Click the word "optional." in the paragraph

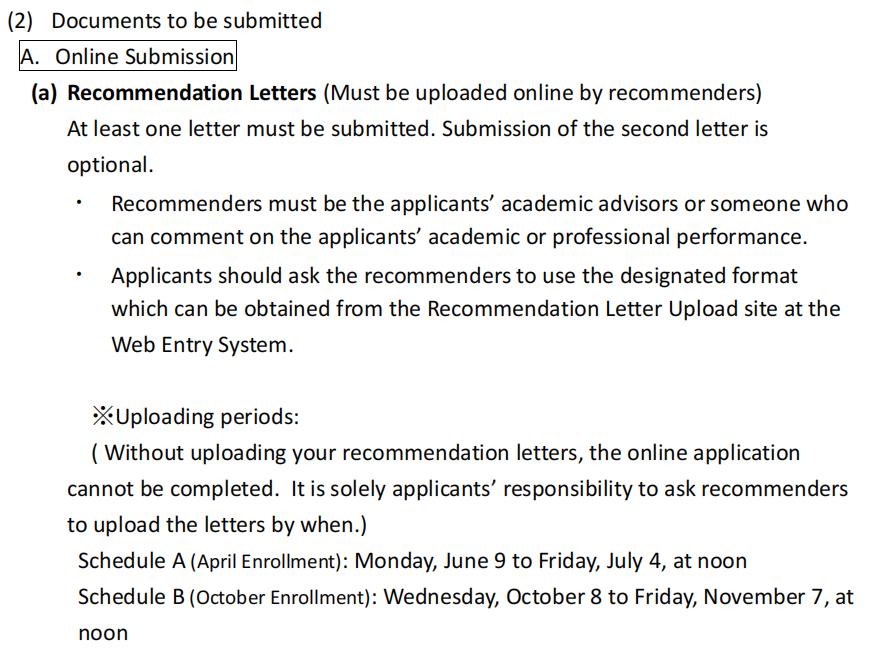pyautogui.click(x=110, y=165)
